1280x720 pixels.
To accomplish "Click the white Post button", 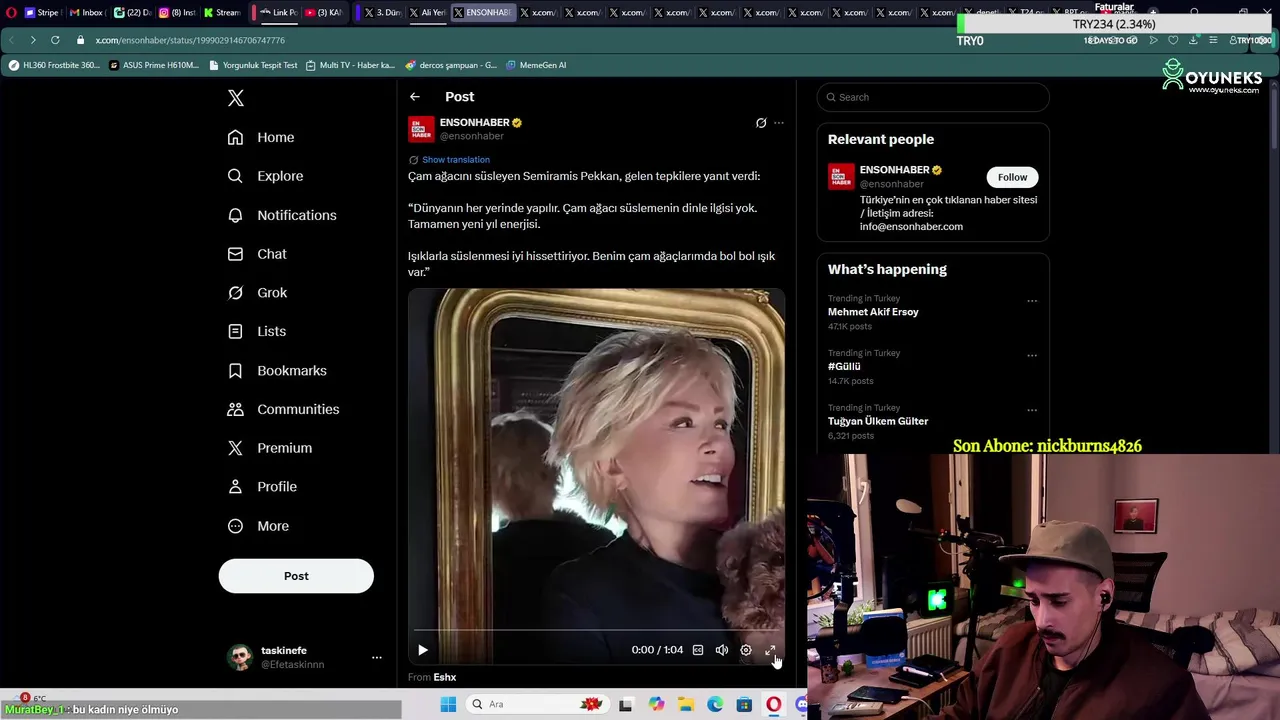I will point(296,576).
